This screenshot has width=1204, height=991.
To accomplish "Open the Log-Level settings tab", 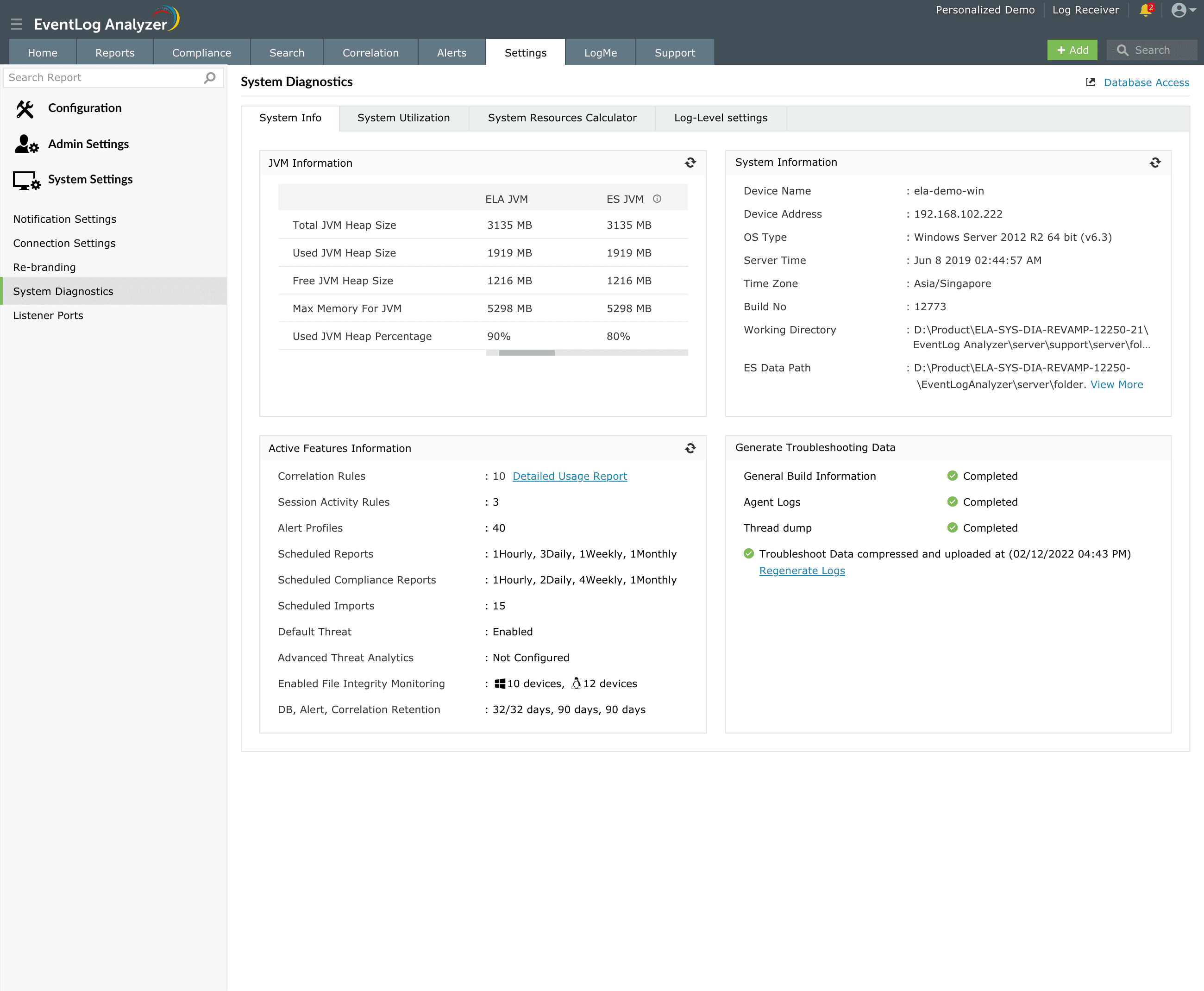I will click(720, 118).
